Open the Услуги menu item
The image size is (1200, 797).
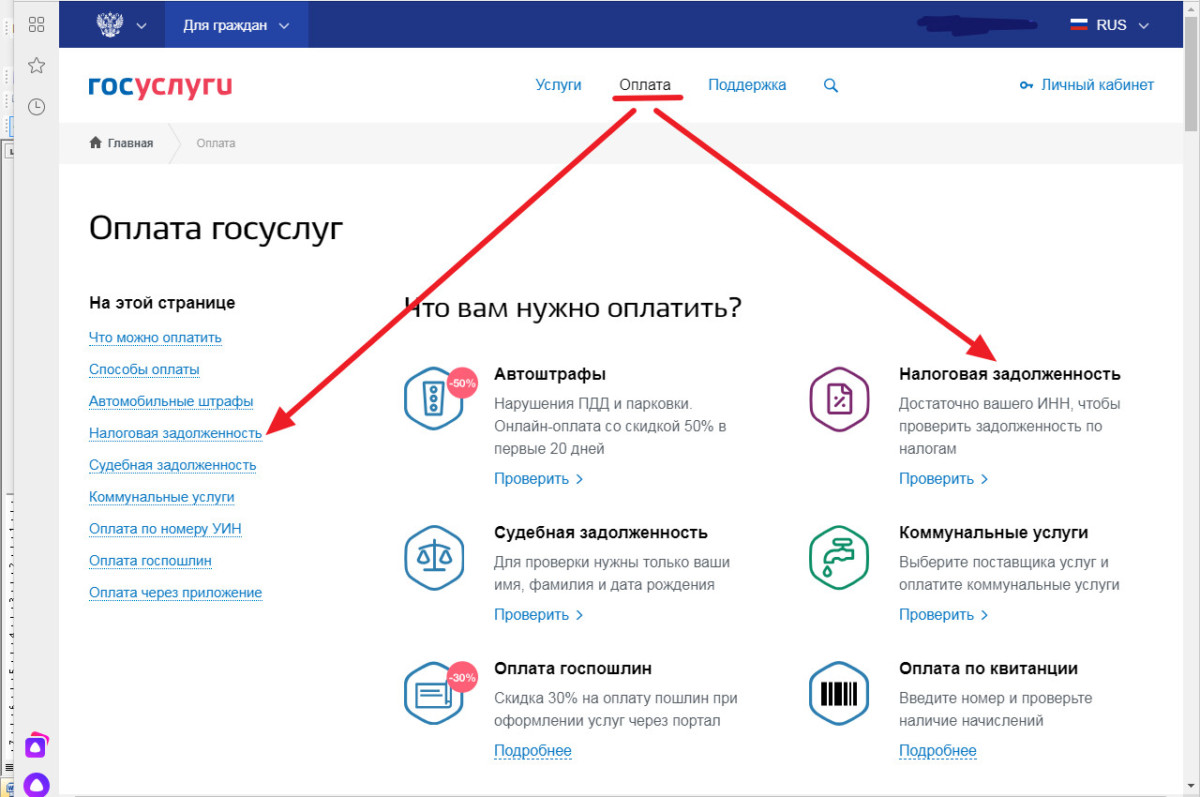tap(558, 85)
